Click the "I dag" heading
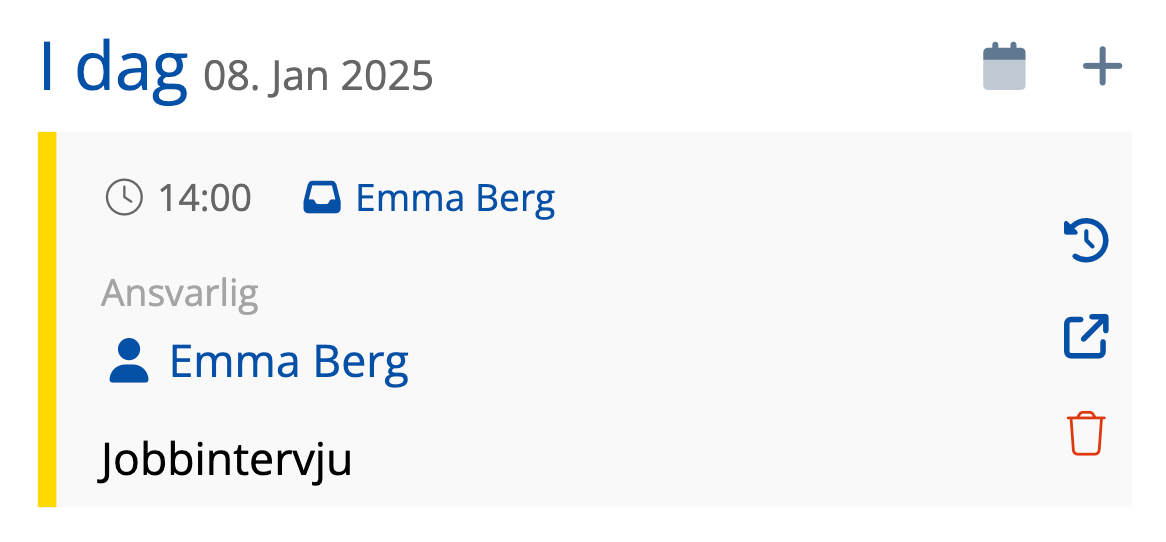 click(113, 66)
